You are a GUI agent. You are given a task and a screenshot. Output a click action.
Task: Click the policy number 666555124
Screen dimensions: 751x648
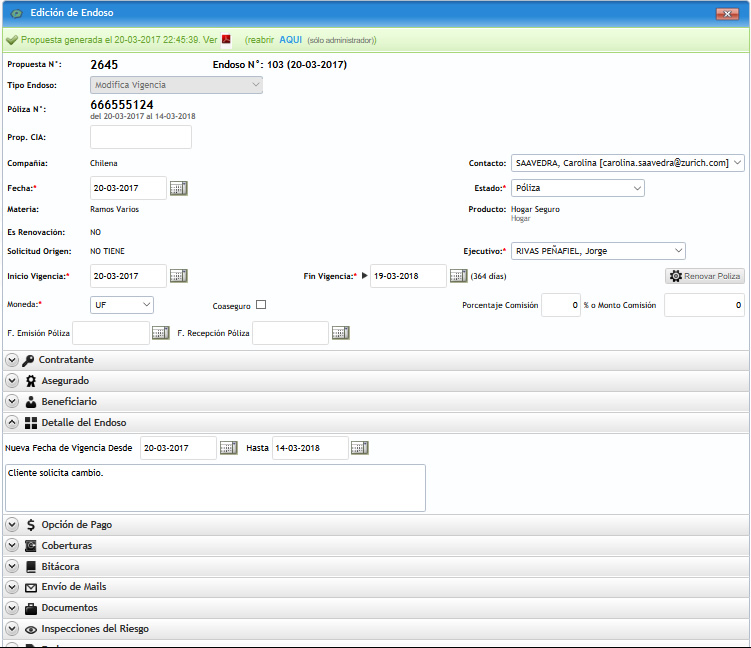click(x=122, y=105)
